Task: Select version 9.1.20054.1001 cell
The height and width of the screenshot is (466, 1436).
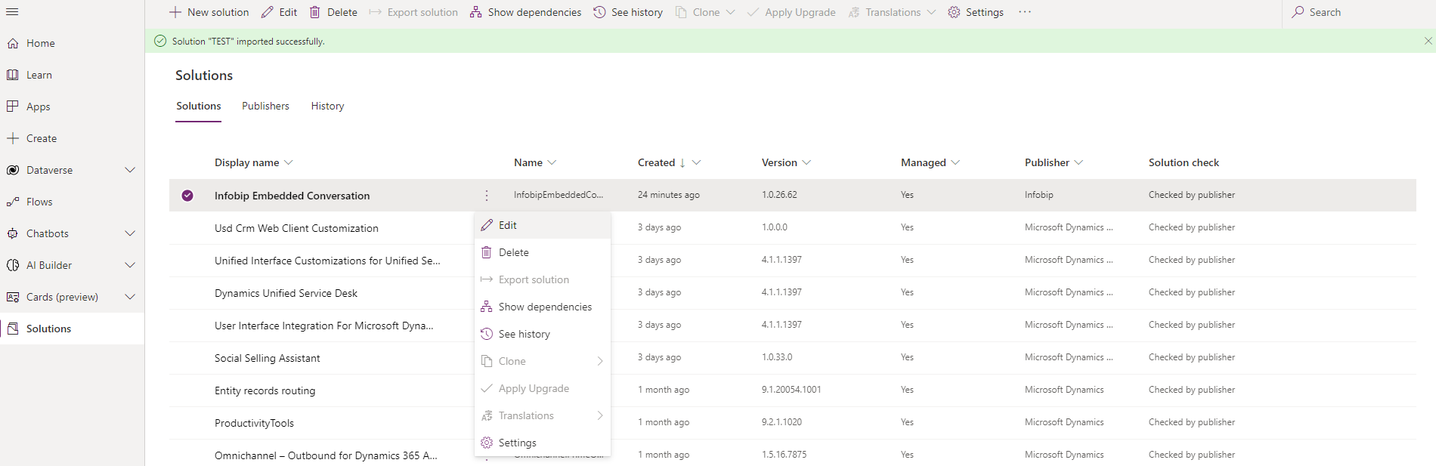Action: coord(791,390)
